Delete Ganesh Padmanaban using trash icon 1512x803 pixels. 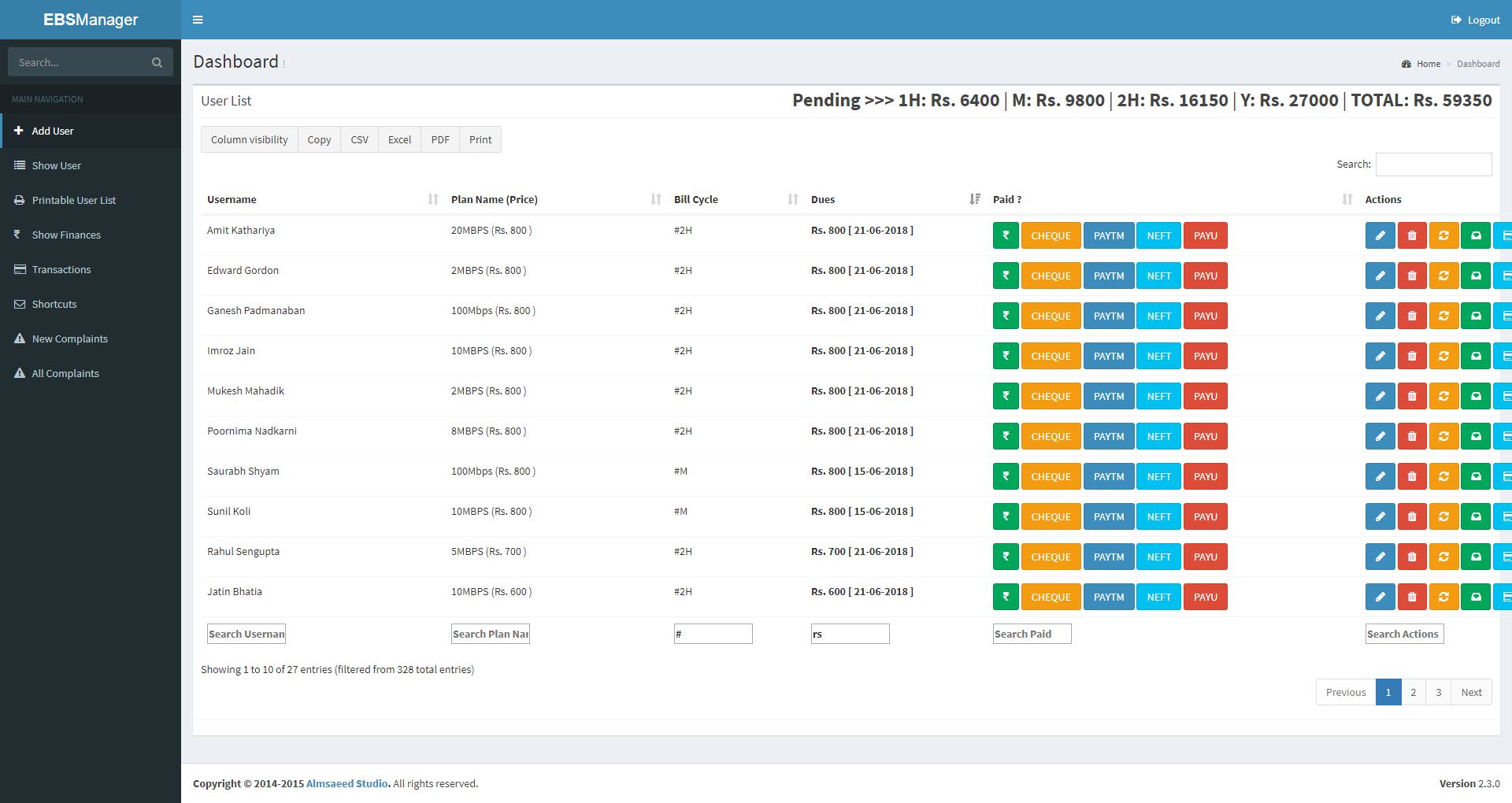pyautogui.click(x=1412, y=316)
